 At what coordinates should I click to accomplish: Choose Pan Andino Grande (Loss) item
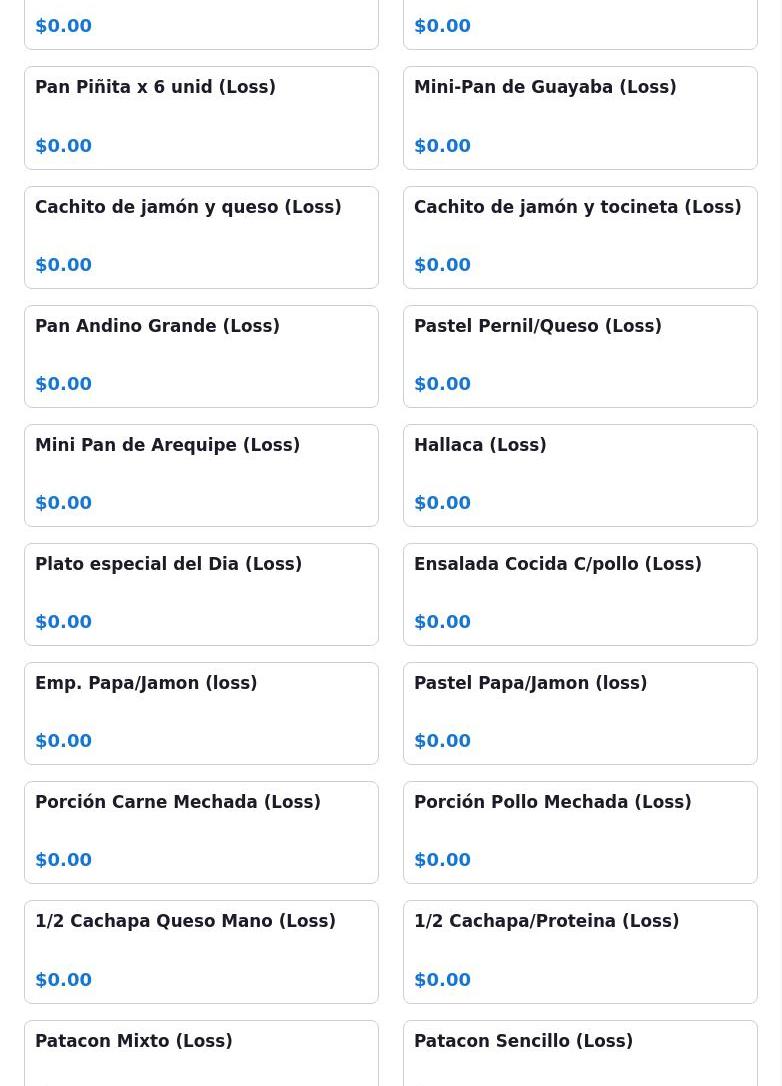201,357
